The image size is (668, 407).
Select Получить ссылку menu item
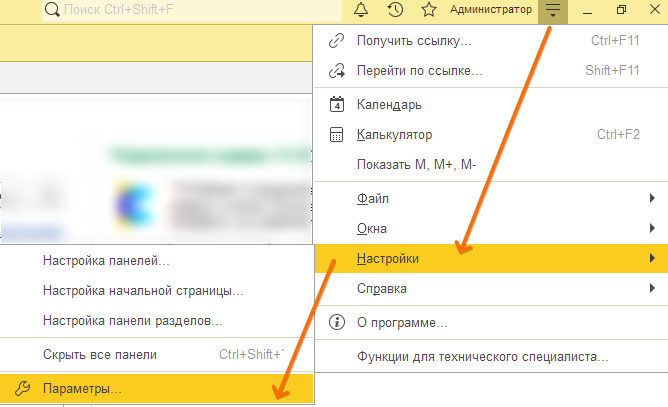(x=414, y=40)
